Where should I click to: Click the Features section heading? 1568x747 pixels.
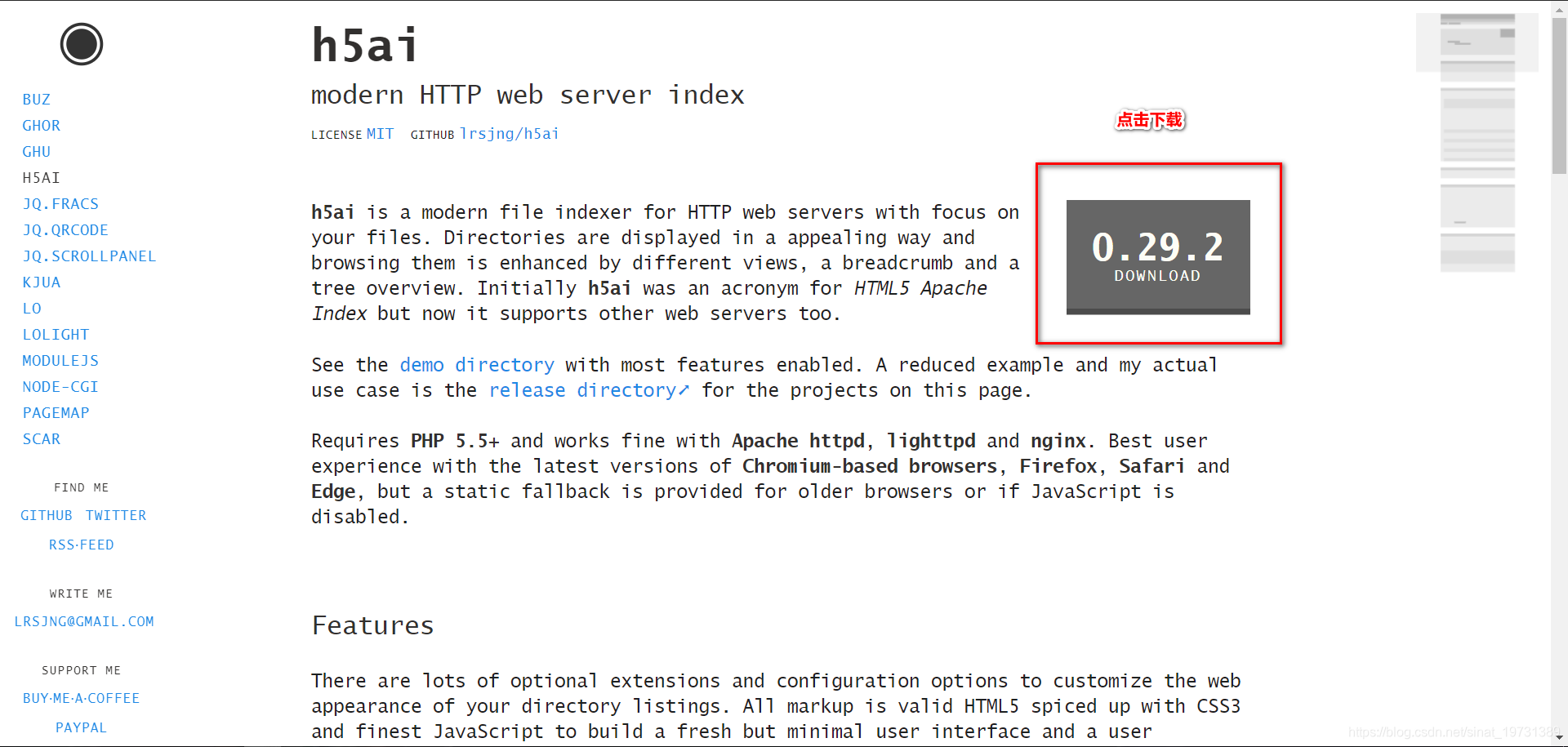tap(372, 625)
